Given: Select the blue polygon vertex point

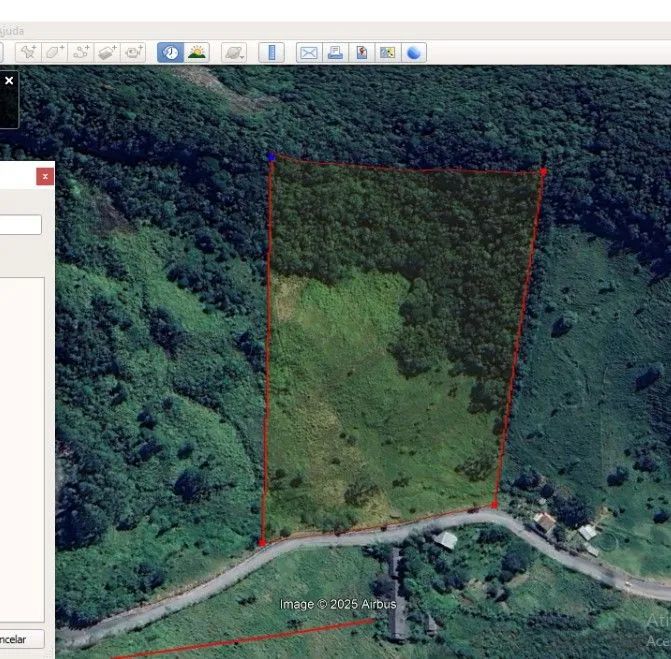Looking at the screenshot, I should 271,157.
